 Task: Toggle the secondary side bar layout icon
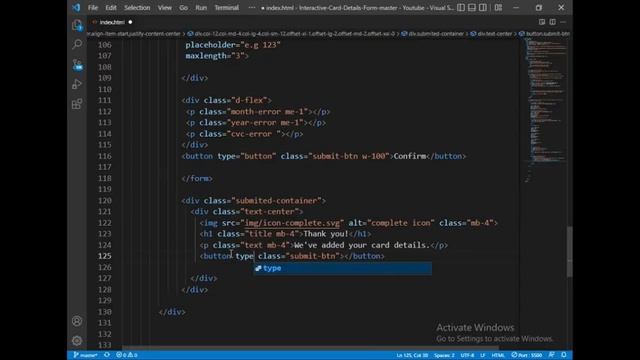(x=483, y=7)
